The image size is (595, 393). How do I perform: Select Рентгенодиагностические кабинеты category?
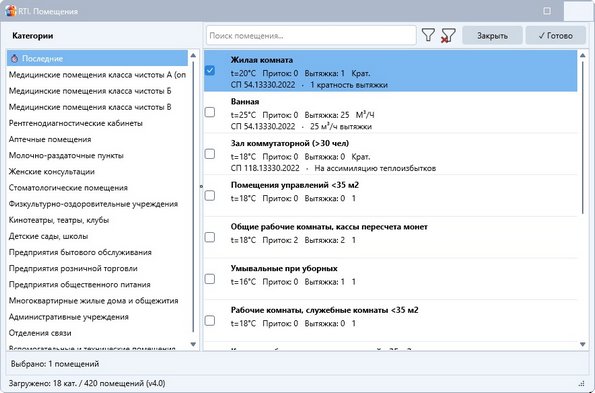[97, 123]
